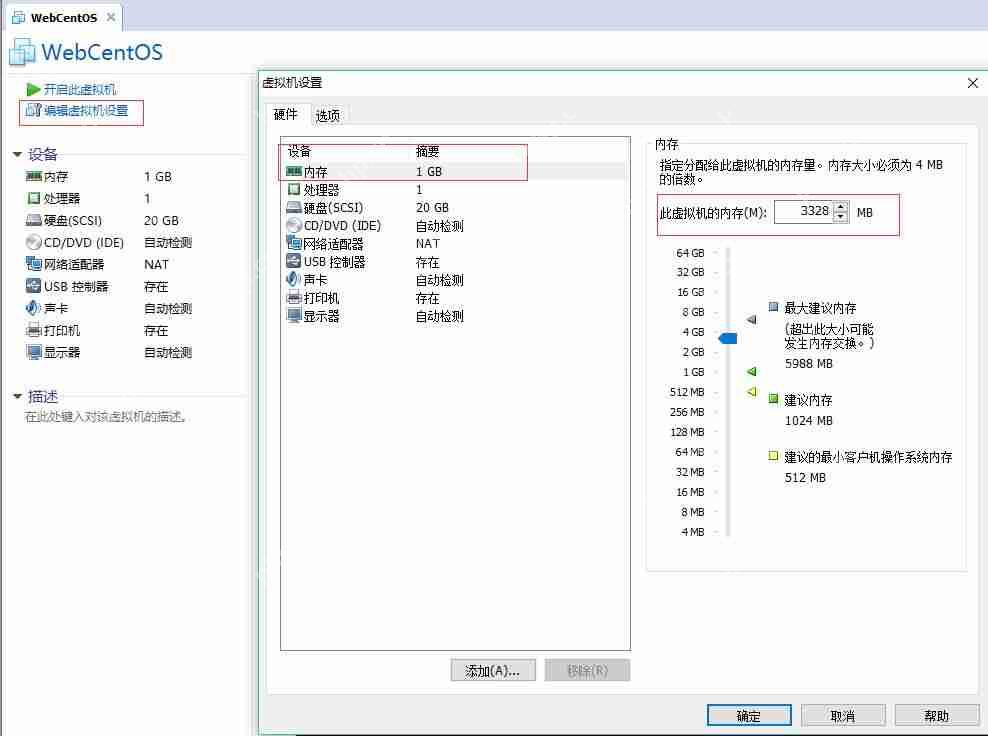Click the WebCentOS tab icon

[x=18, y=17]
